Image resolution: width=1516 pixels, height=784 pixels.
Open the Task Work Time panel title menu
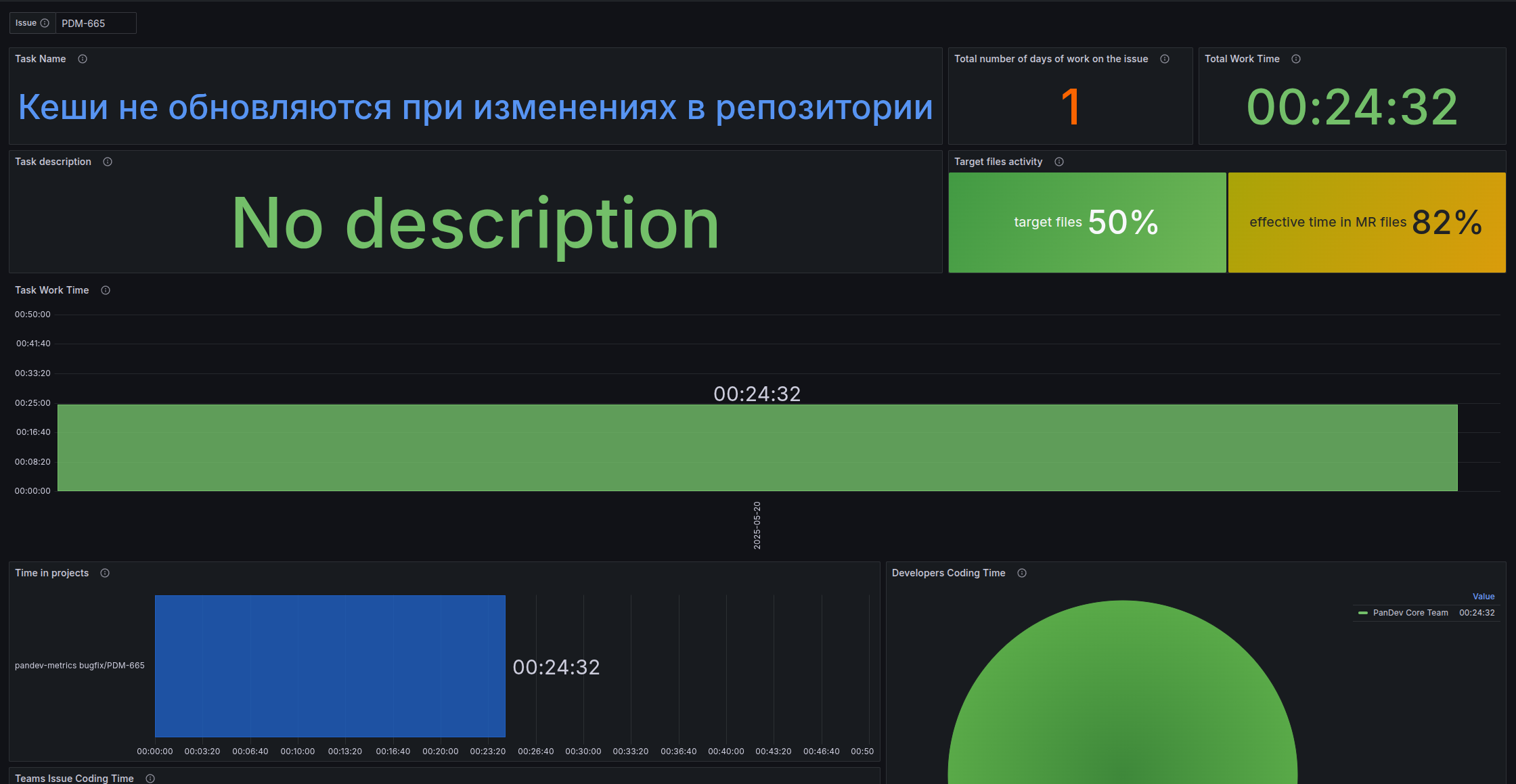tap(52, 290)
